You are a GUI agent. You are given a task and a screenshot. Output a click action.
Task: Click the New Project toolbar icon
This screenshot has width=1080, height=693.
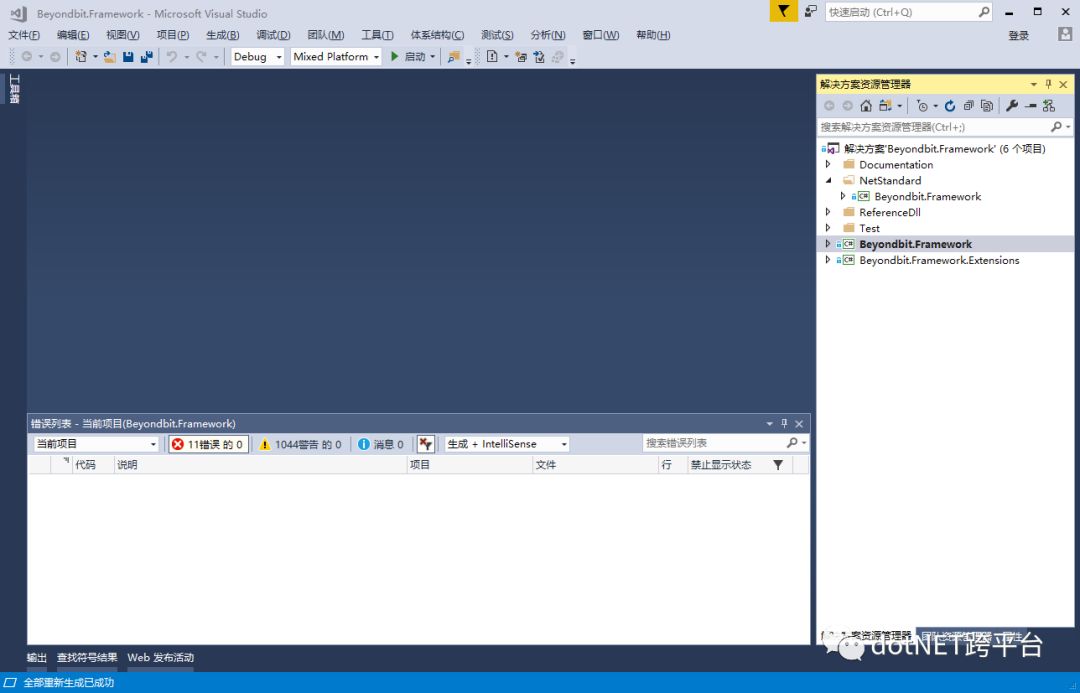(x=81, y=56)
